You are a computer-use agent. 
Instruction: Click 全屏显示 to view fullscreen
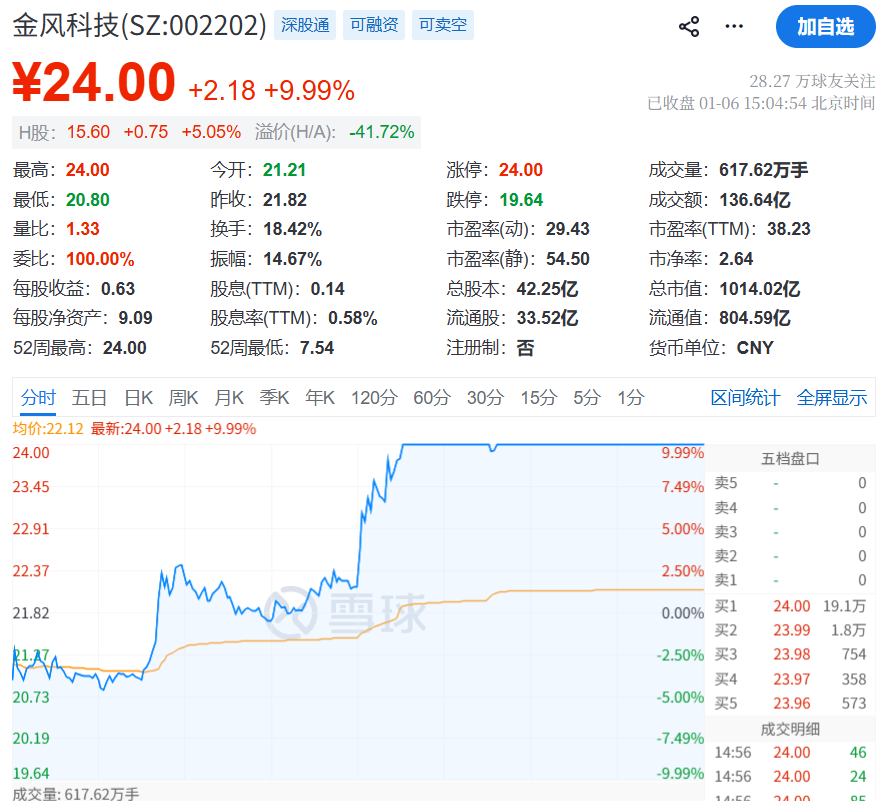coord(832,398)
